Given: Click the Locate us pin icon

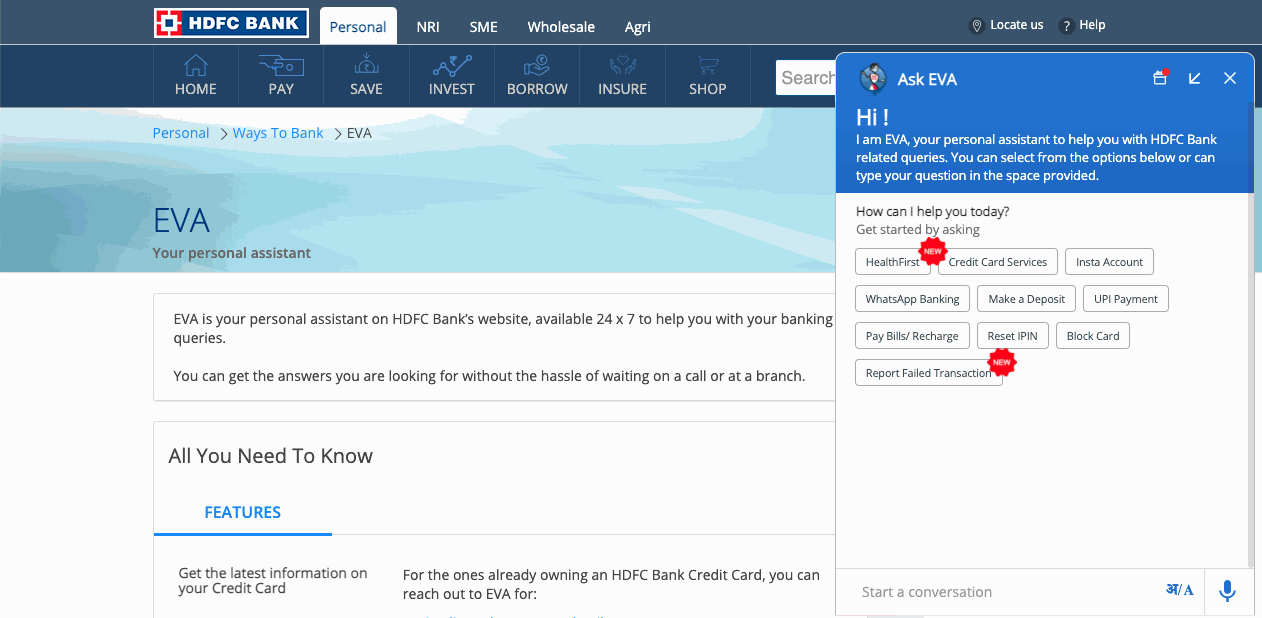Looking at the screenshot, I should 977,25.
